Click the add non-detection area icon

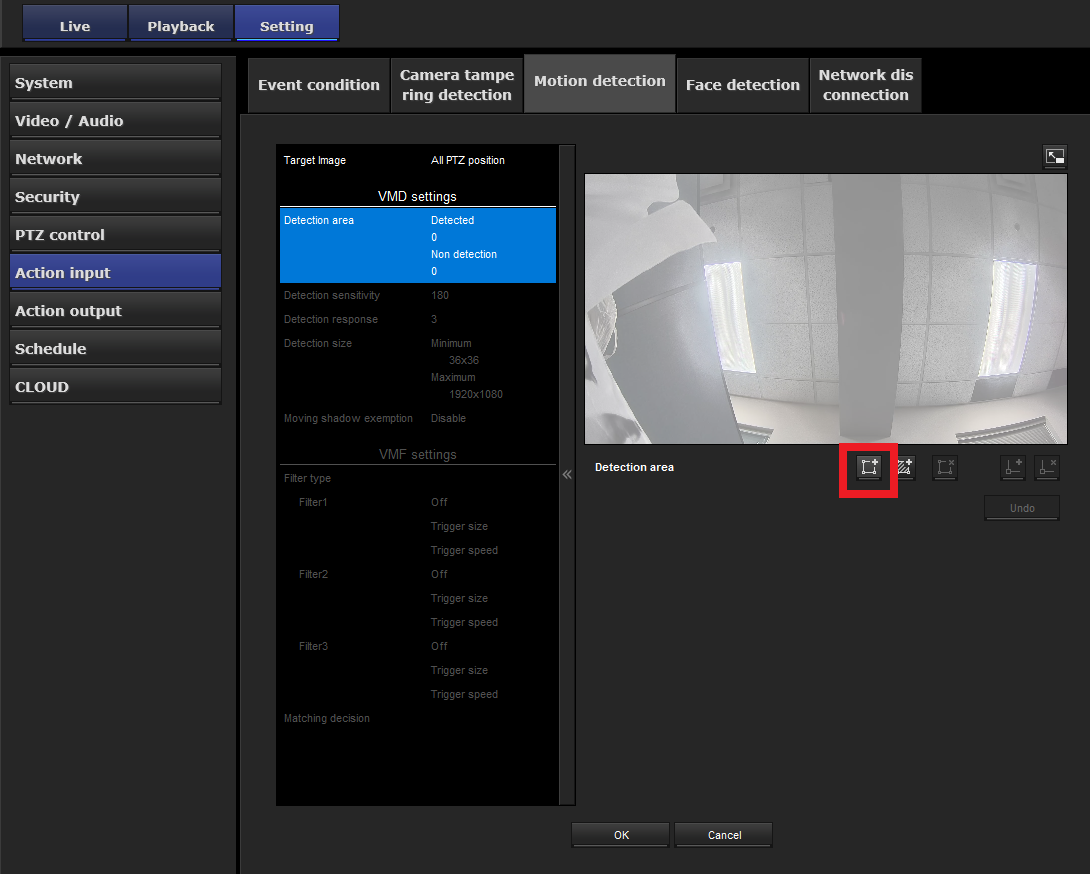click(904, 468)
